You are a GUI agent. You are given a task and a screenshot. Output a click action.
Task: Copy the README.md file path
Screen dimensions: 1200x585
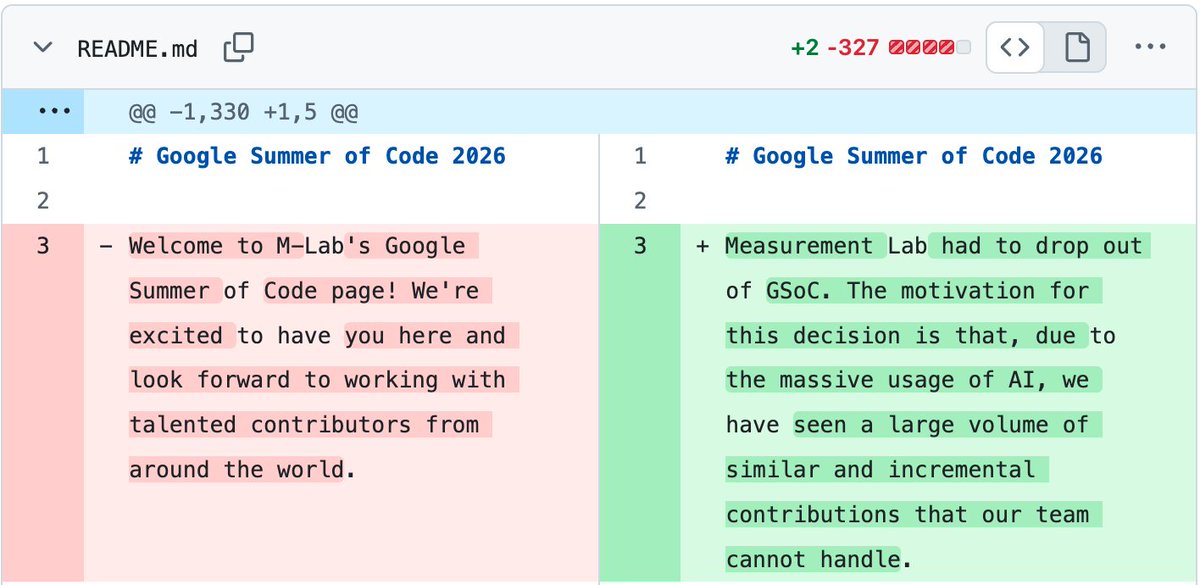pos(239,47)
